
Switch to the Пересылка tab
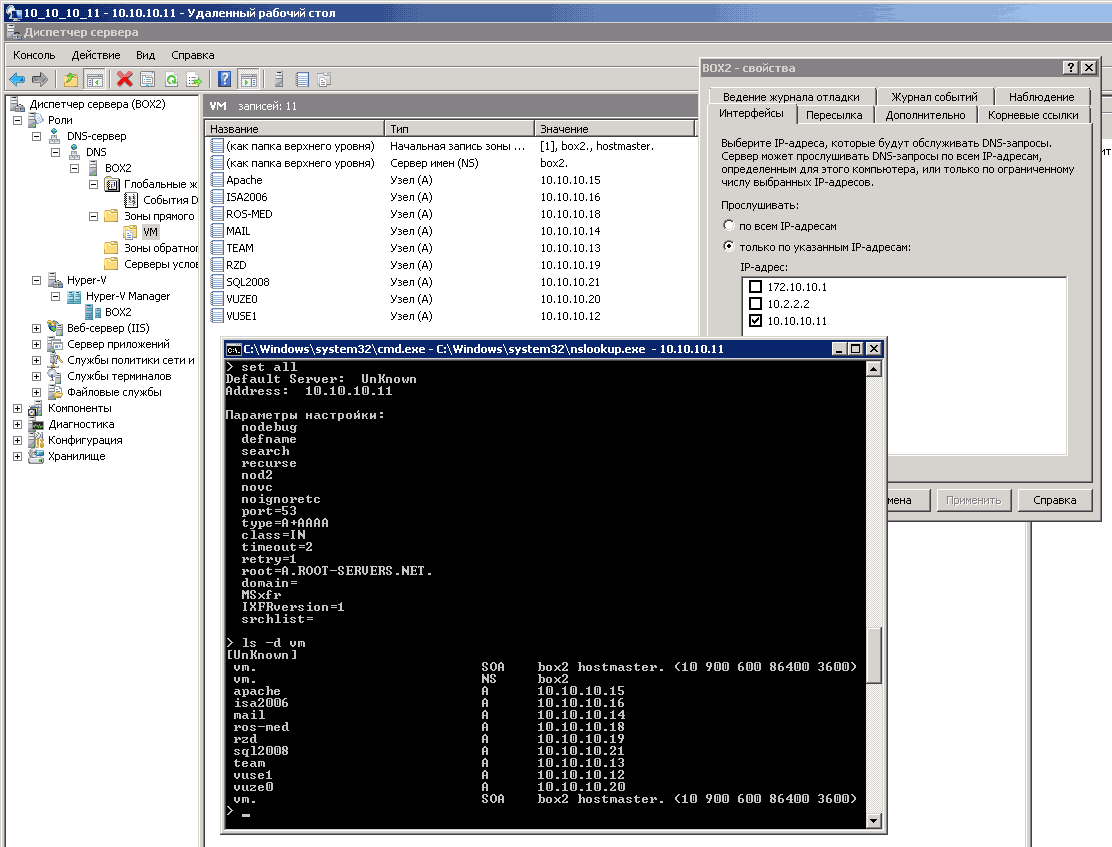tap(834, 115)
